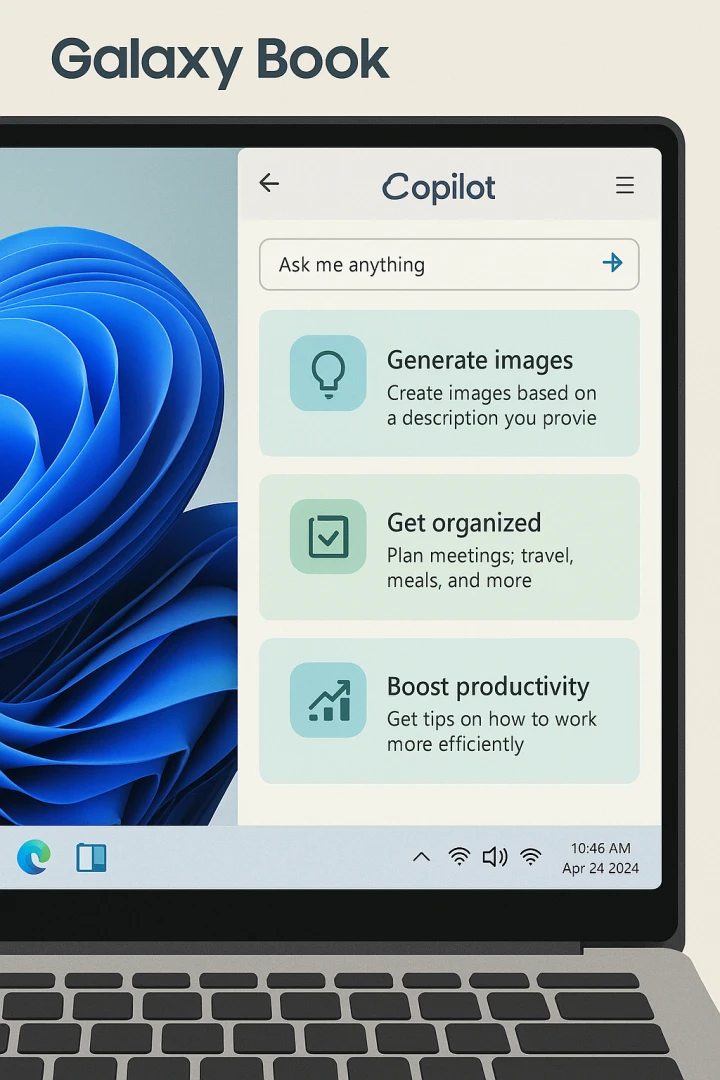Click the checkmark icon for Get organized
Viewport: 720px width, 1080px height.
(328, 537)
